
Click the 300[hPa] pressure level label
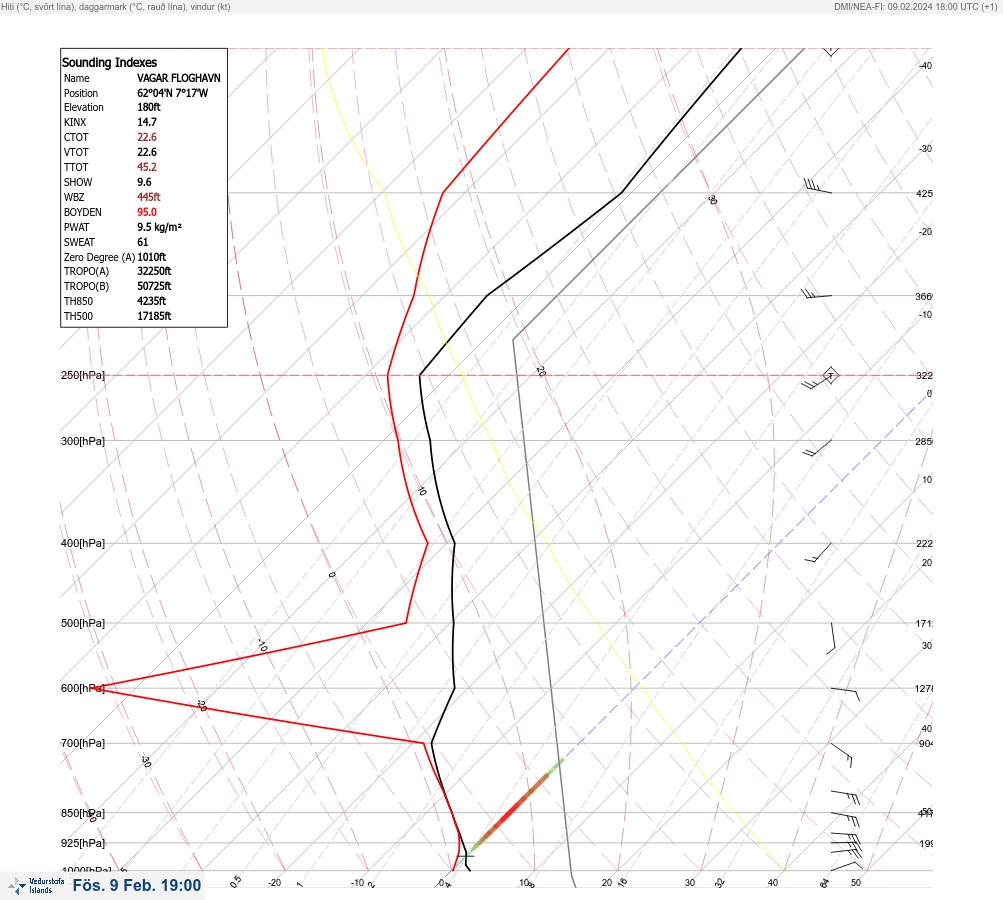83,441
